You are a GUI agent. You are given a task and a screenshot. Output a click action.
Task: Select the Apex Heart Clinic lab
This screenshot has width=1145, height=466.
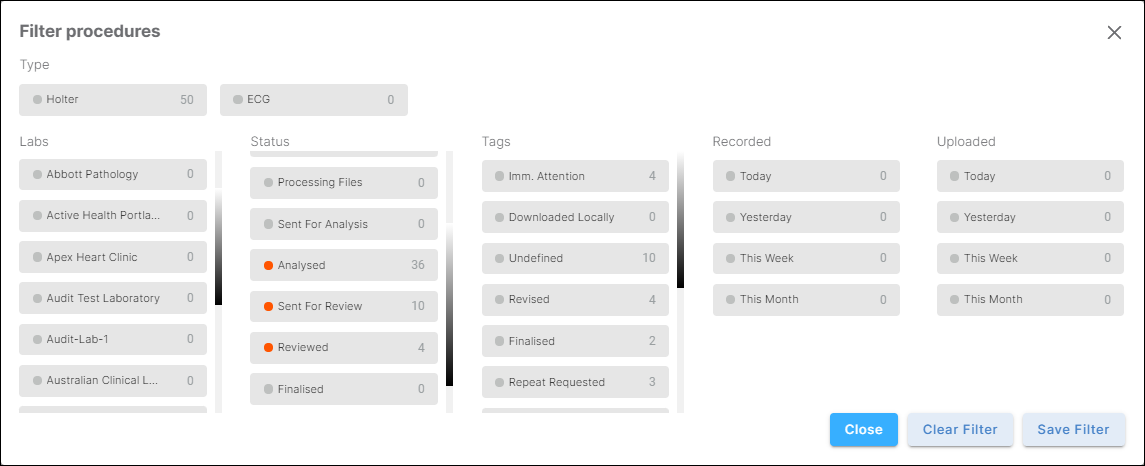[113, 257]
